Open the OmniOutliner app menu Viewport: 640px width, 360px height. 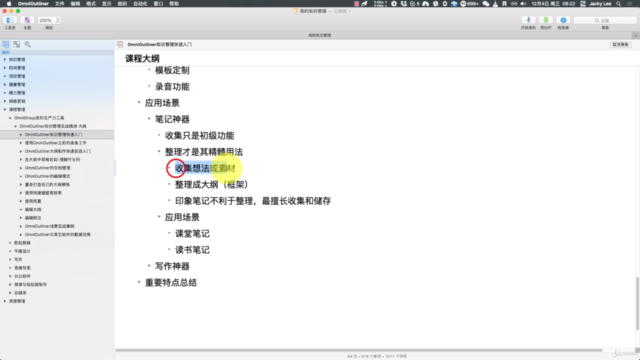click(x=33, y=4)
